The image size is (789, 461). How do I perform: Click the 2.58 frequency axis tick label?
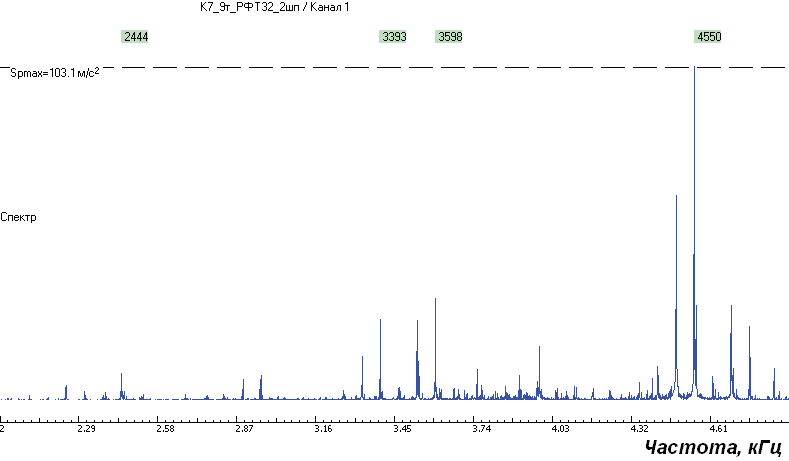165,429
